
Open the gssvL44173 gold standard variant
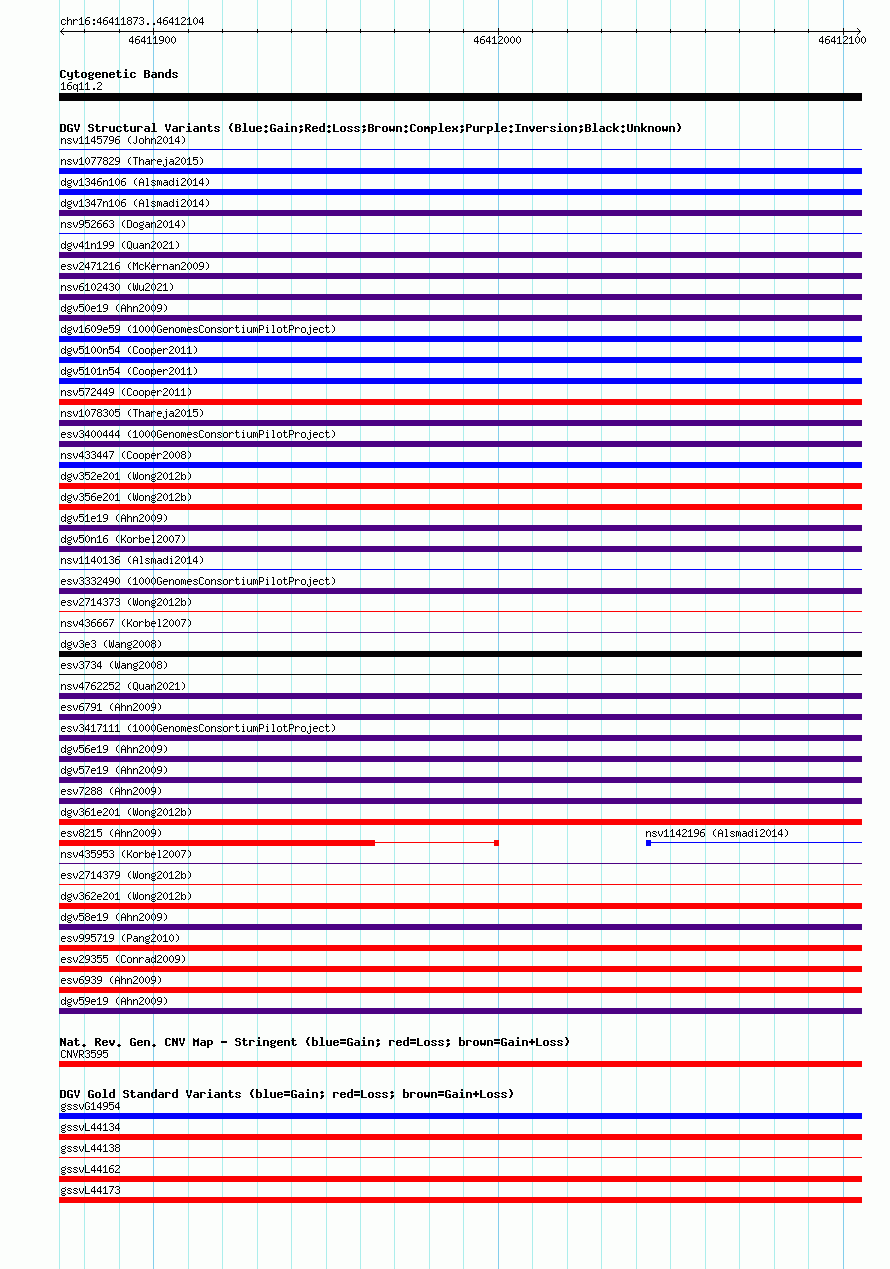(x=460, y=1200)
